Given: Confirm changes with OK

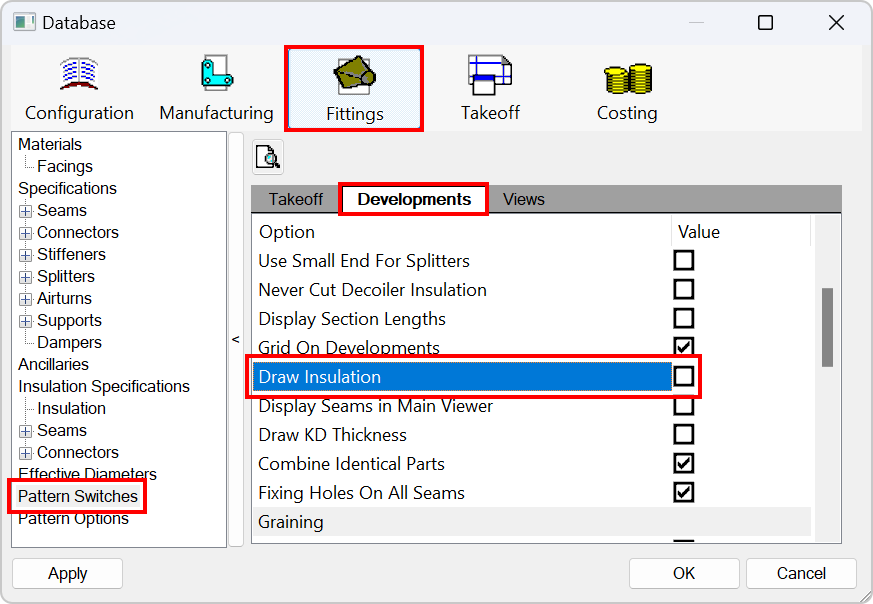Looking at the screenshot, I should pyautogui.click(x=684, y=573).
